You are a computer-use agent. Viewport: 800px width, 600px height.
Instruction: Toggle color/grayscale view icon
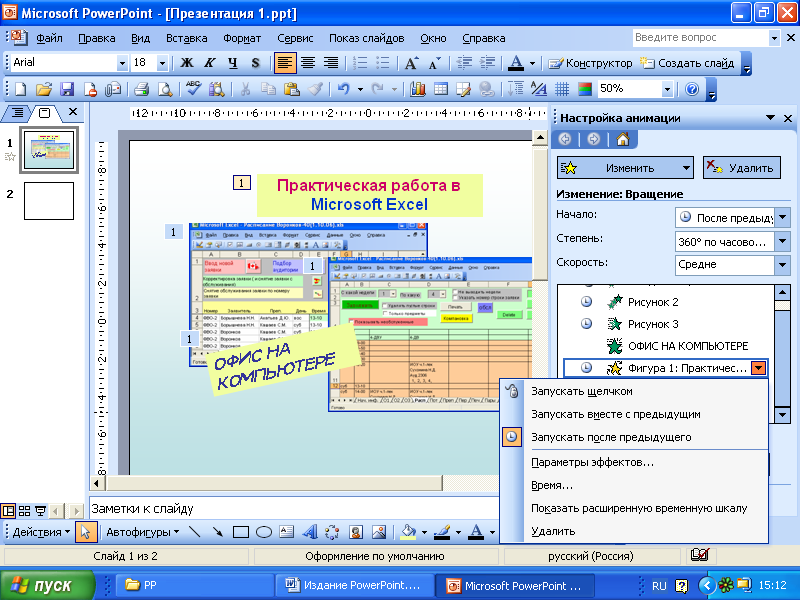tap(585, 89)
